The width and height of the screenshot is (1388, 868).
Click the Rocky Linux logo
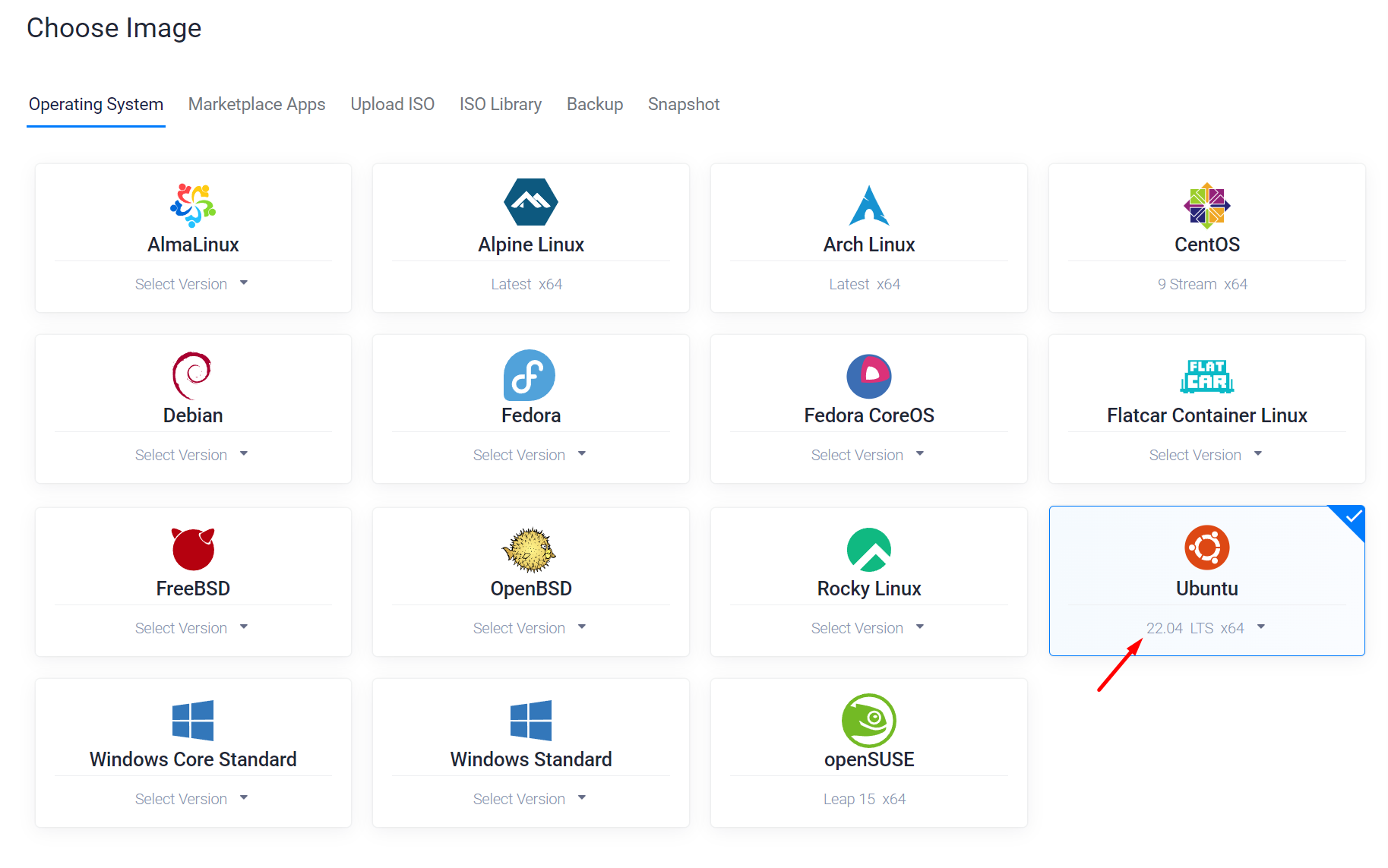pyautogui.click(x=869, y=549)
